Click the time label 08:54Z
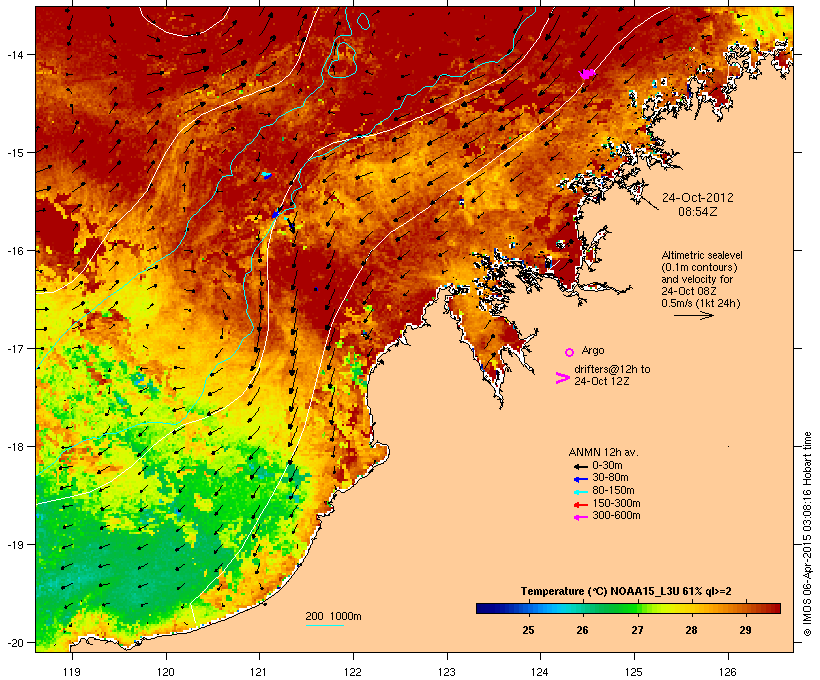This screenshot has width=820, height=680. [x=698, y=212]
